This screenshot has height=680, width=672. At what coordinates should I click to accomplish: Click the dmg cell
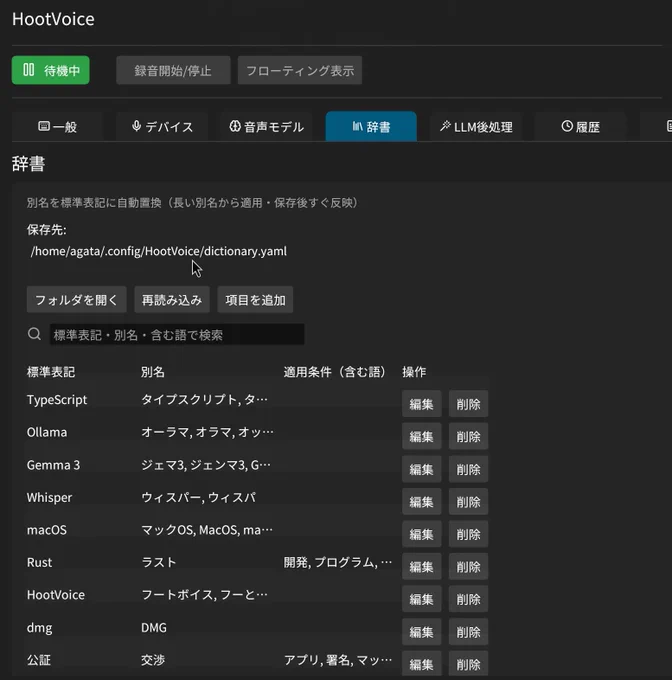click(39, 628)
